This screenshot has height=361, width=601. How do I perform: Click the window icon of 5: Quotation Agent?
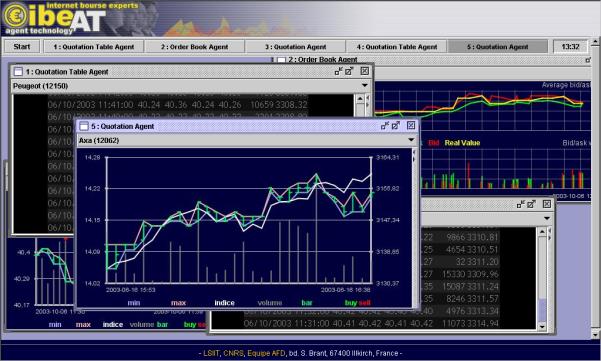[x=84, y=126]
